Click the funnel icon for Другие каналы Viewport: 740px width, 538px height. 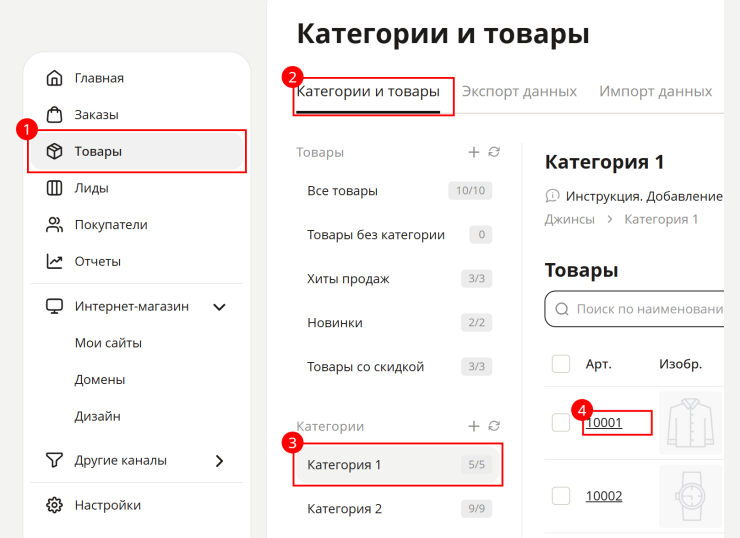pyautogui.click(x=54, y=460)
